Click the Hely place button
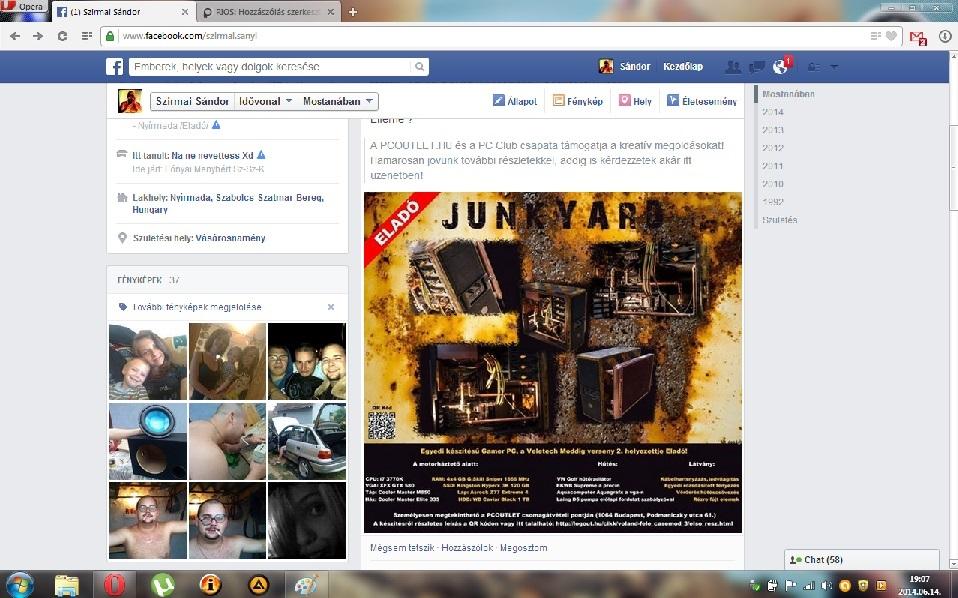This screenshot has width=958, height=598. pos(635,101)
